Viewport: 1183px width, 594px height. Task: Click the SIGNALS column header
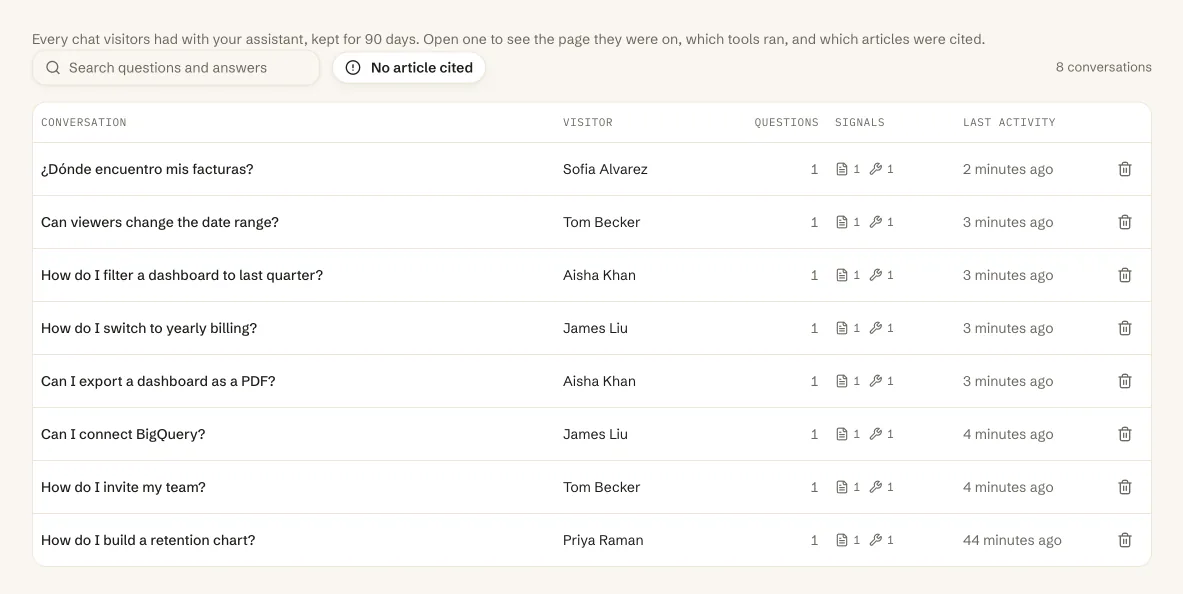click(859, 122)
